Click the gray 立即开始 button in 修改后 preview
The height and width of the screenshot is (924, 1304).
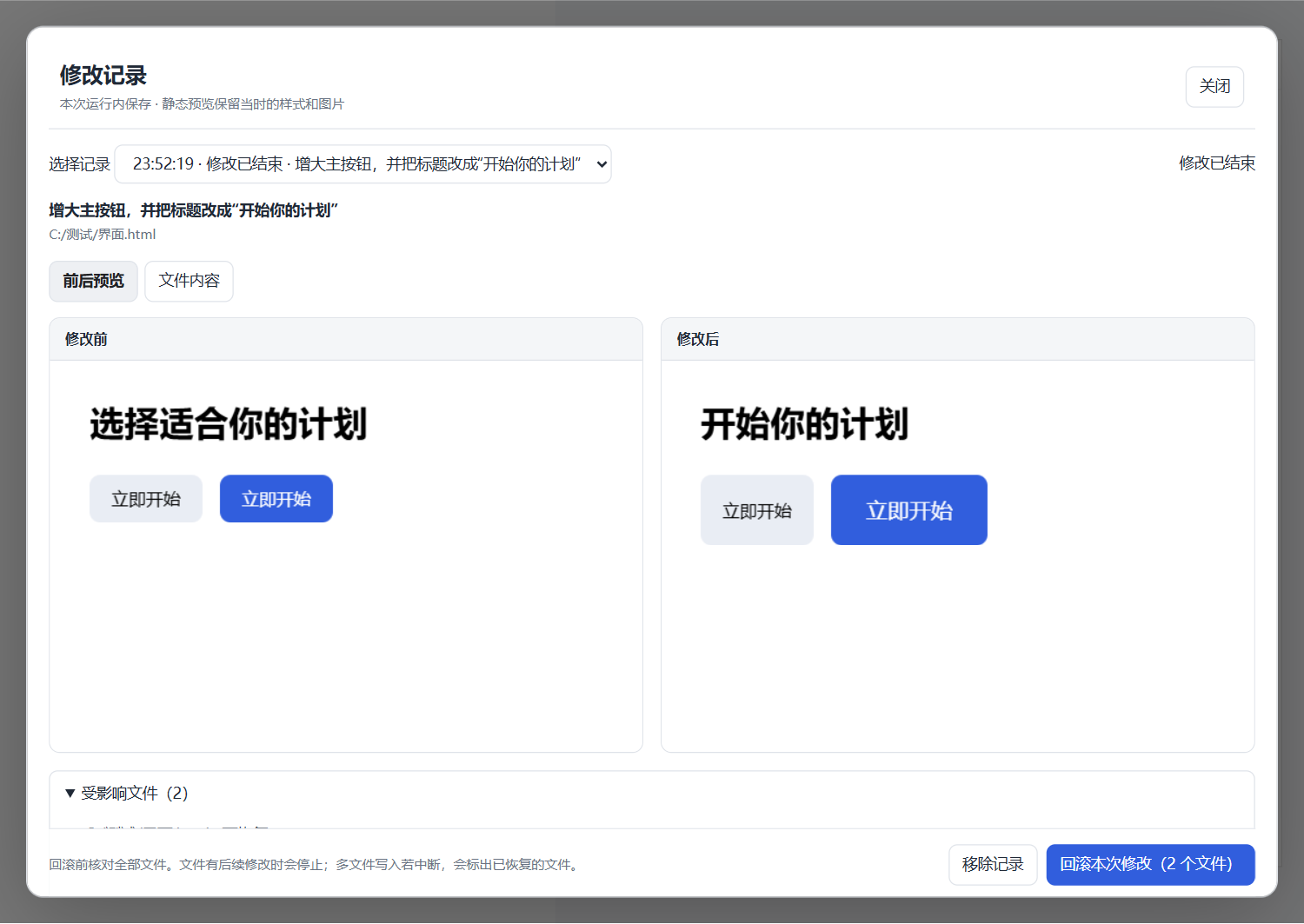pyautogui.click(x=757, y=510)
